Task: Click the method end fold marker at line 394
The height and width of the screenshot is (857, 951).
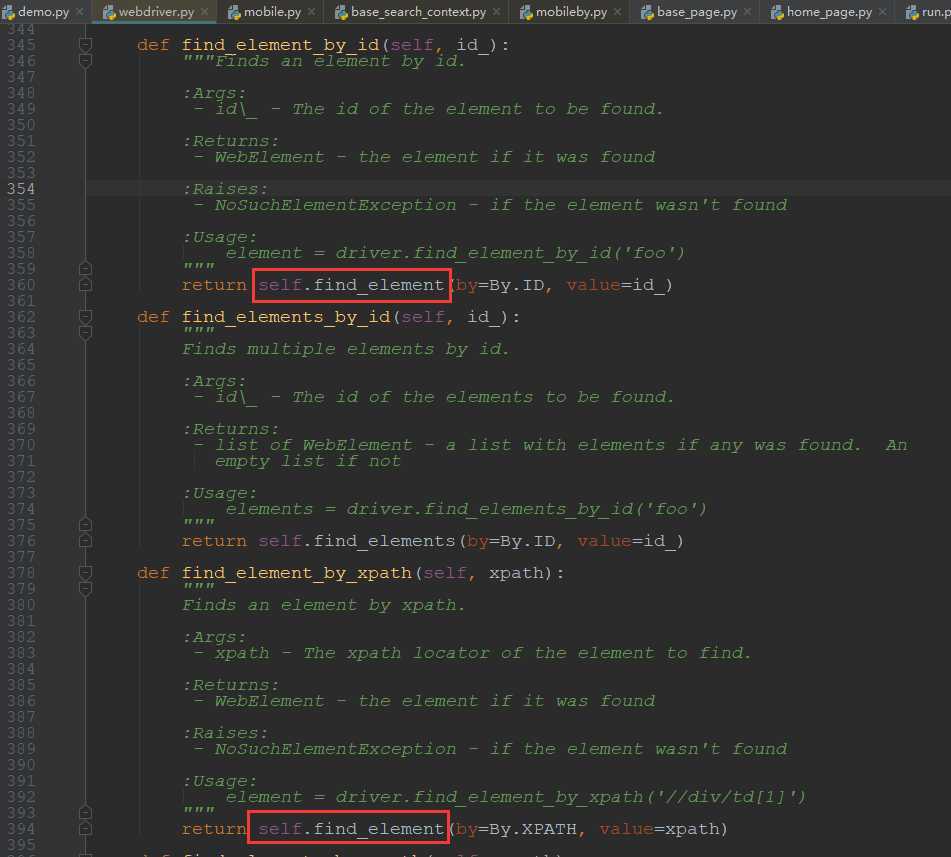Action: coord(86,828)
